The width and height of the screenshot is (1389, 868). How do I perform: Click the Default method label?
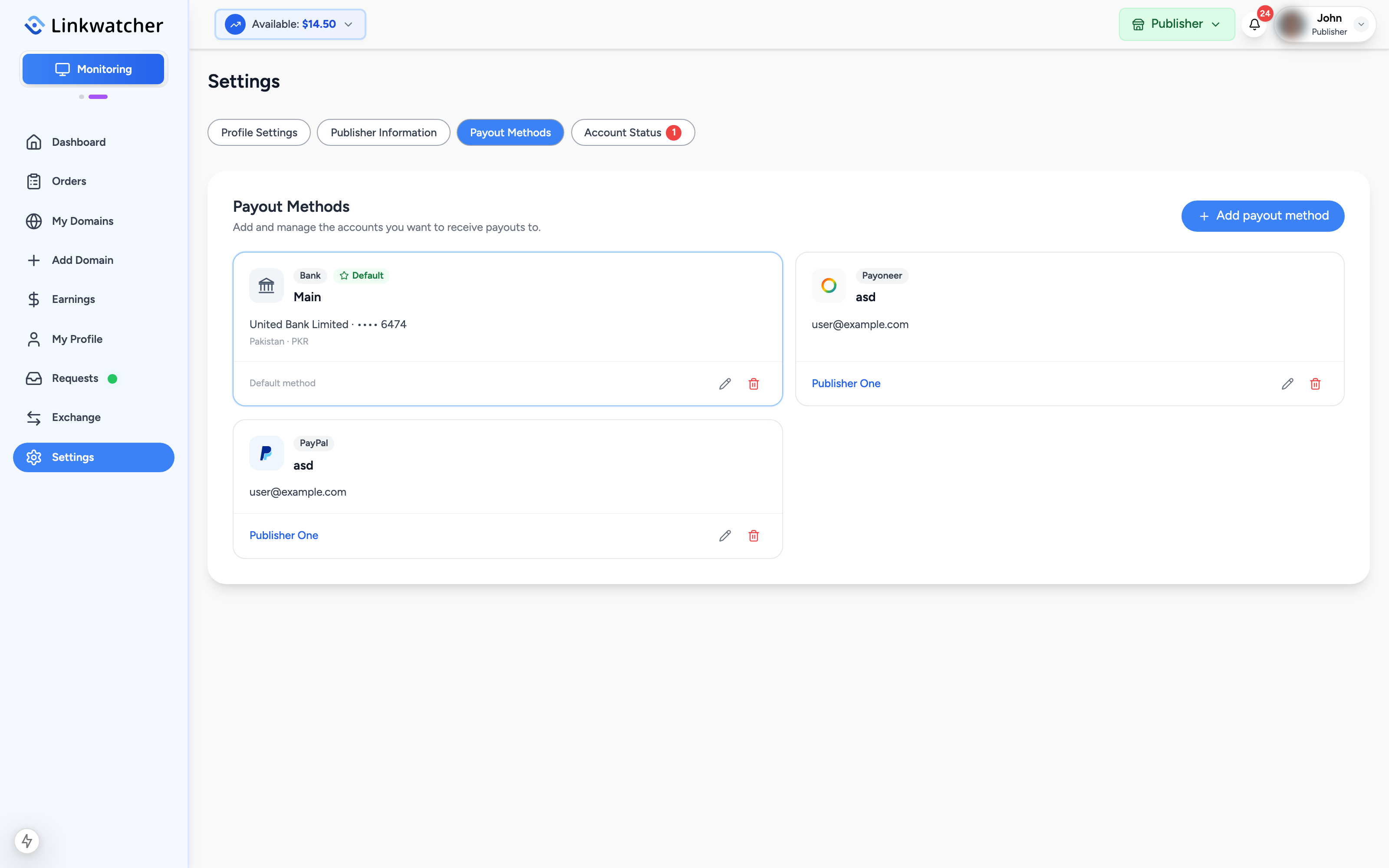click(283, 383)
